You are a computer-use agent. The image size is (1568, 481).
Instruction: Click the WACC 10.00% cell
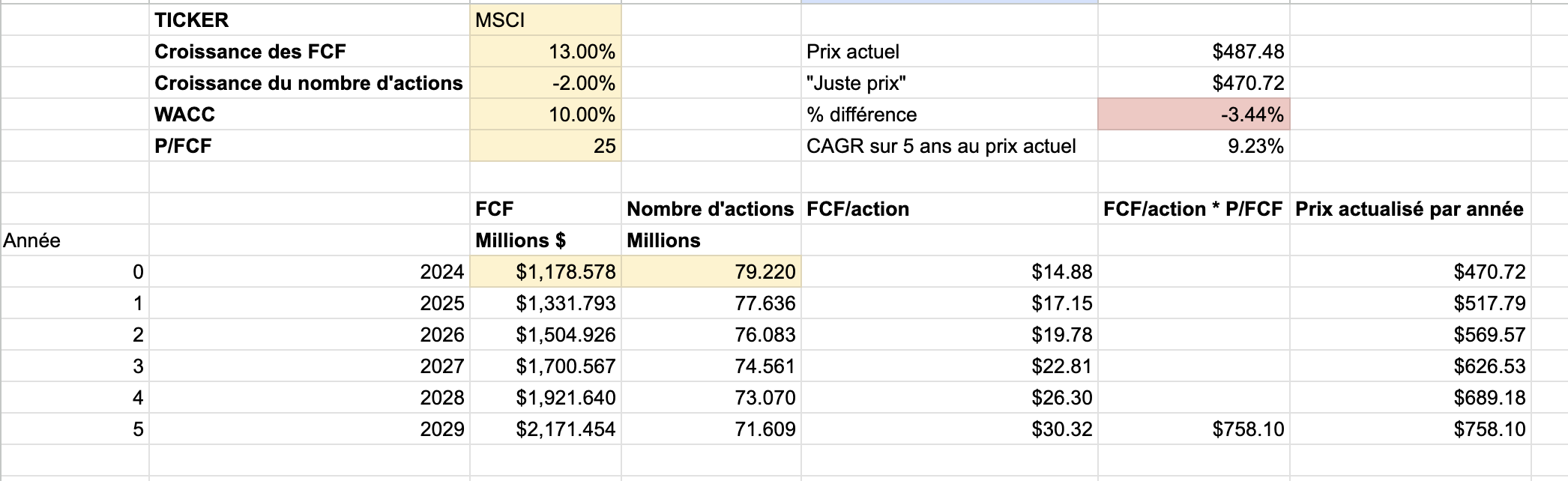pyautogui.click(x=546, y=115)
